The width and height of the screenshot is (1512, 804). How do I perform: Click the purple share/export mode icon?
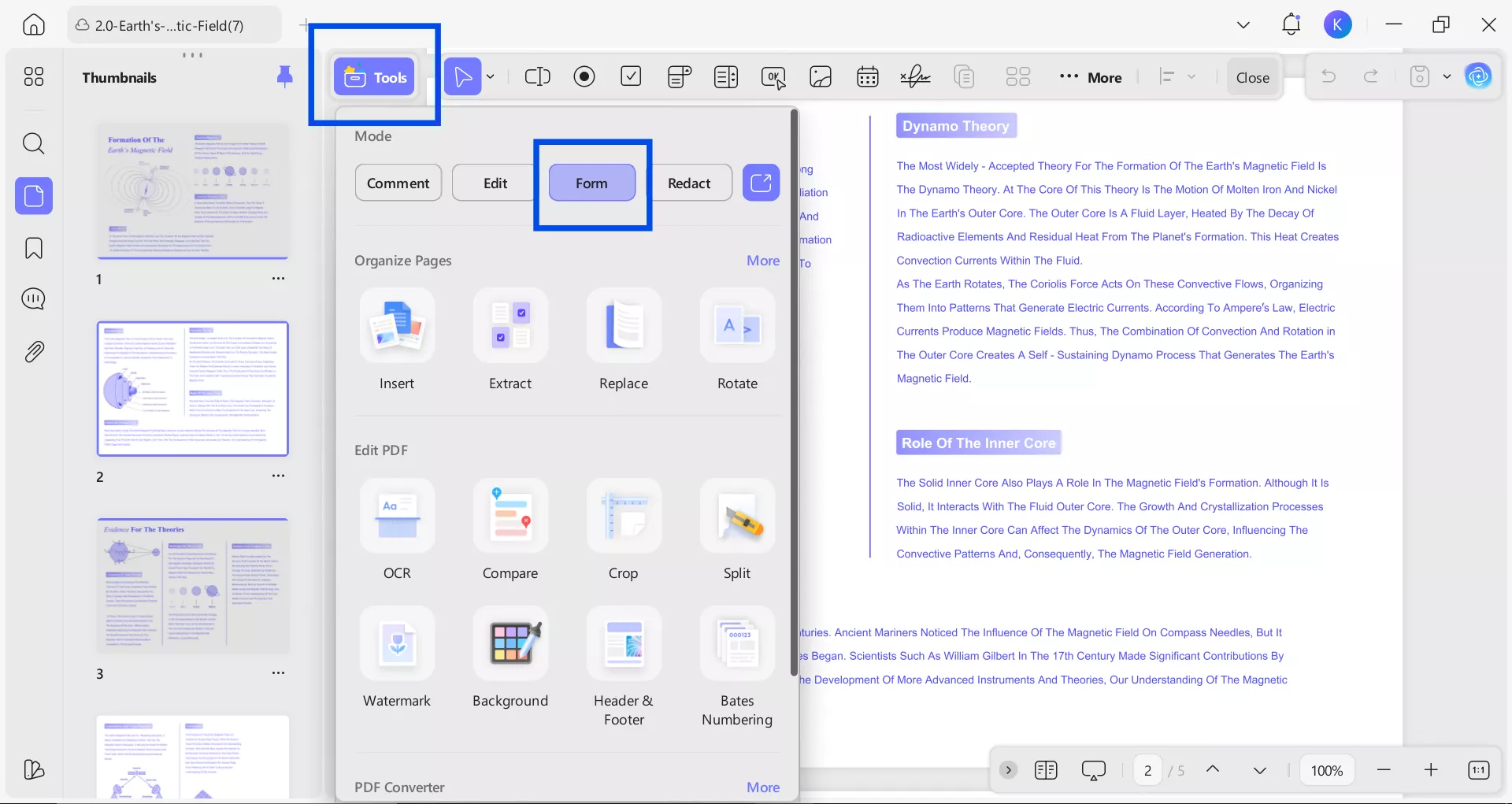762,183
